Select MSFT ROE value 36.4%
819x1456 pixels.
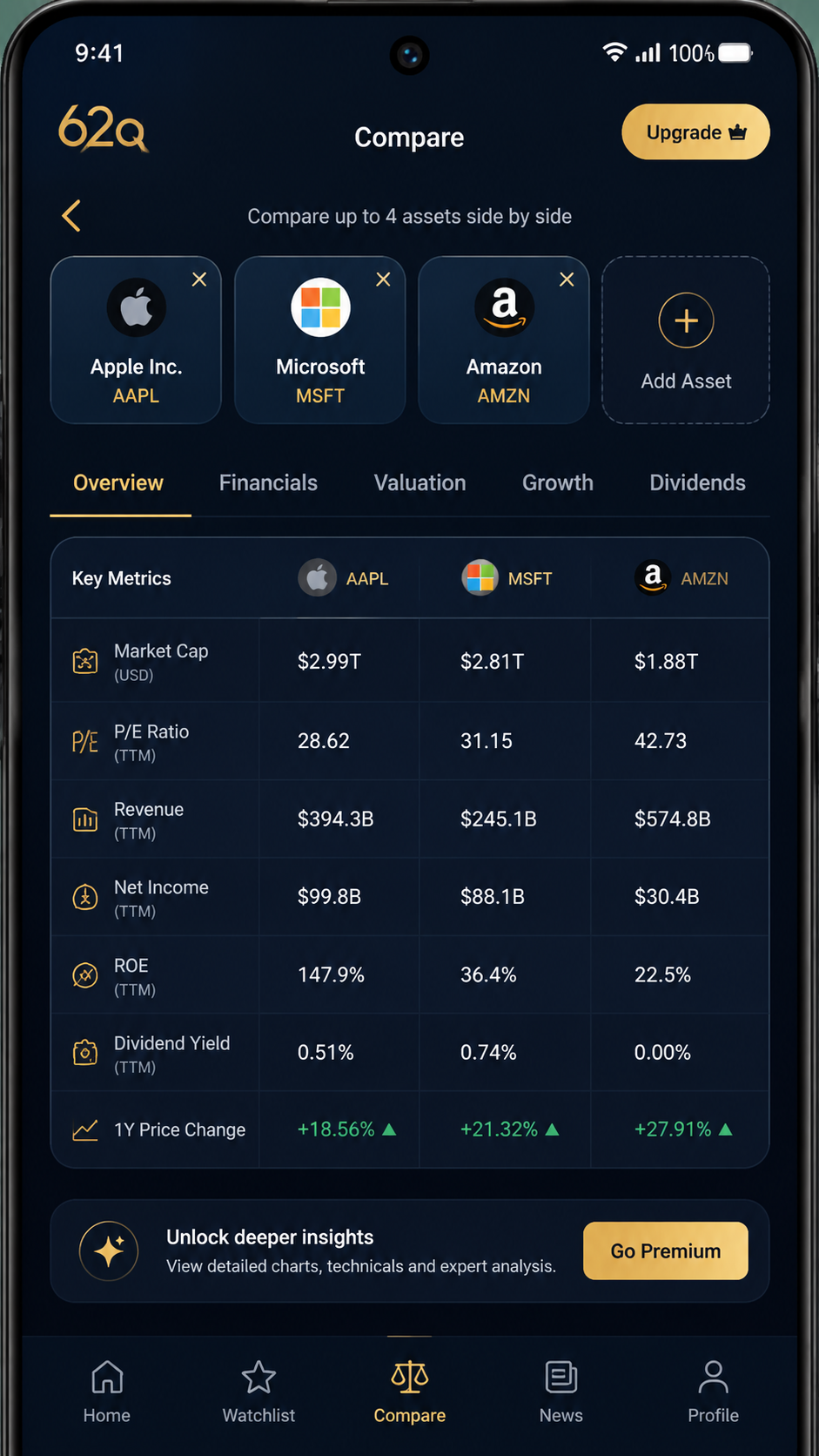(x=488, y=975)
